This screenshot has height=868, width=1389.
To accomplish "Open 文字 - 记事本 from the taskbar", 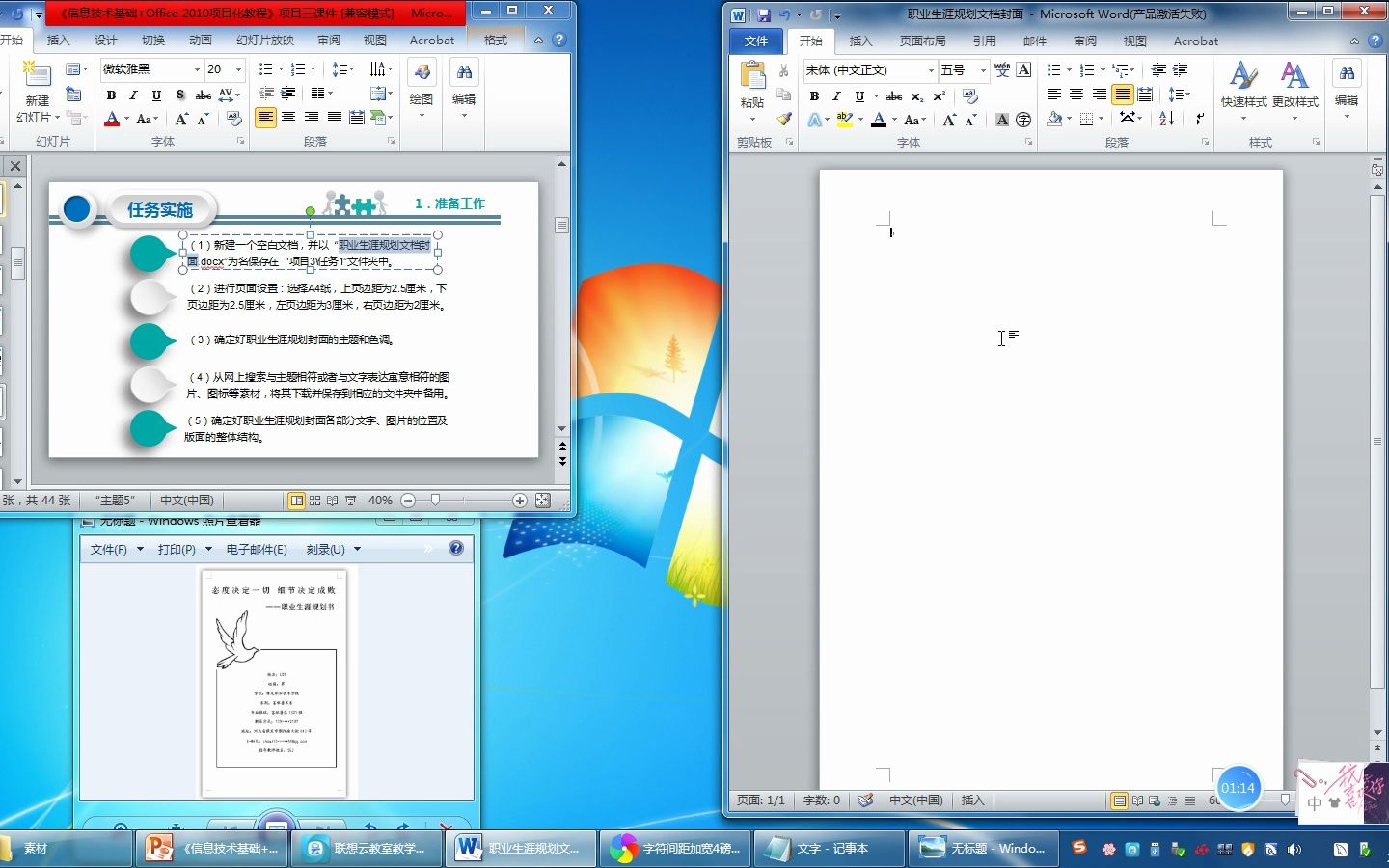I will tap(830, 849).
